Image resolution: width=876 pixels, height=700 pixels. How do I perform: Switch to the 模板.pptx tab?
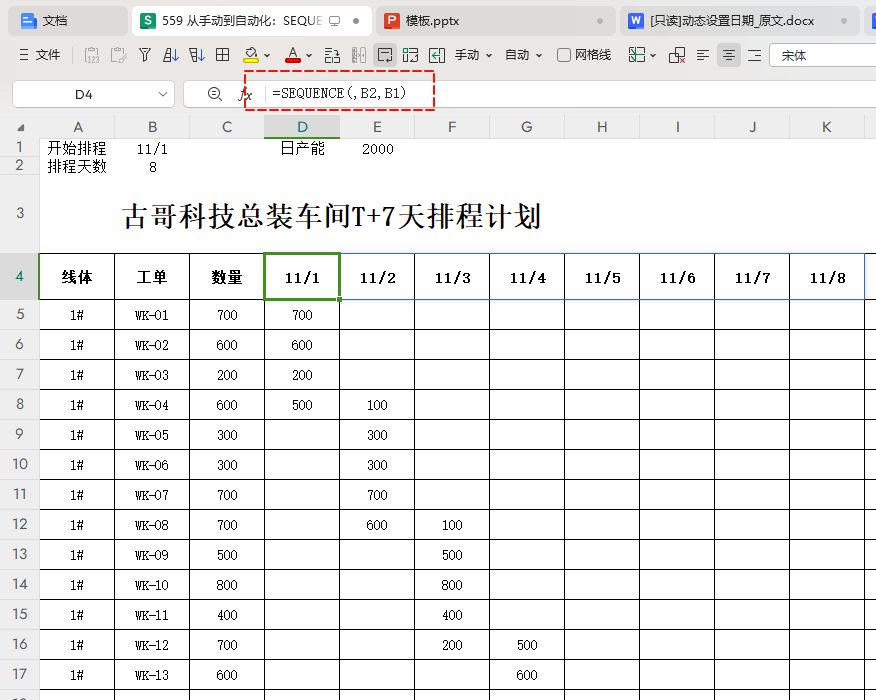(496, 21)
